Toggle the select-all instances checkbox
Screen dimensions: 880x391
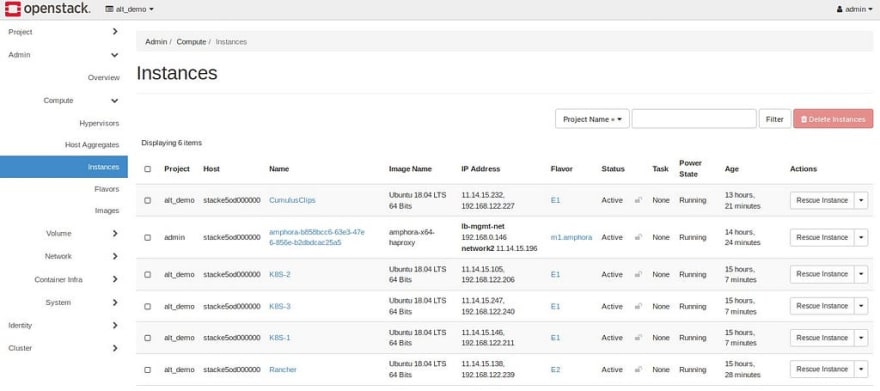pyautogui.click(x=148, y=169)
